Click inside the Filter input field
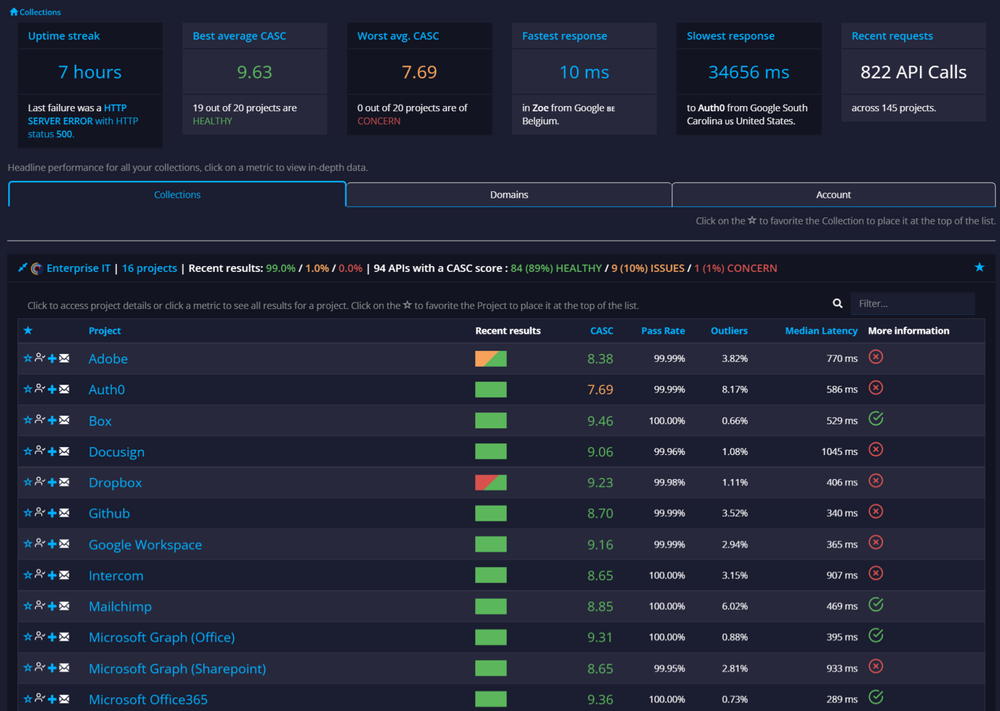The image size is (1000, 711). click(912, 302)
